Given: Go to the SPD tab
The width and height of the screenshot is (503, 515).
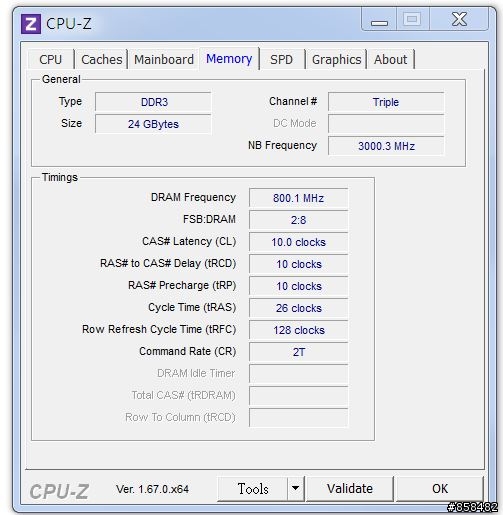Looking at the screenshot, I should (281, 60).
